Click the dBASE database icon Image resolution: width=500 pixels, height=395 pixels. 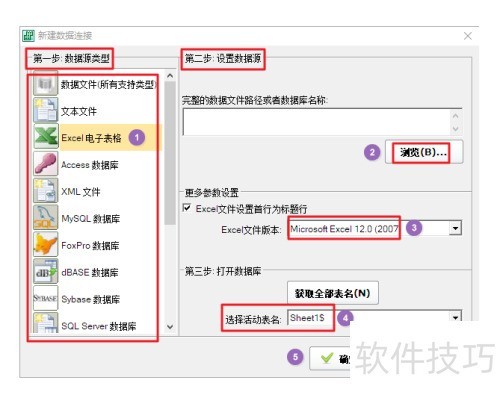point(46,271)
